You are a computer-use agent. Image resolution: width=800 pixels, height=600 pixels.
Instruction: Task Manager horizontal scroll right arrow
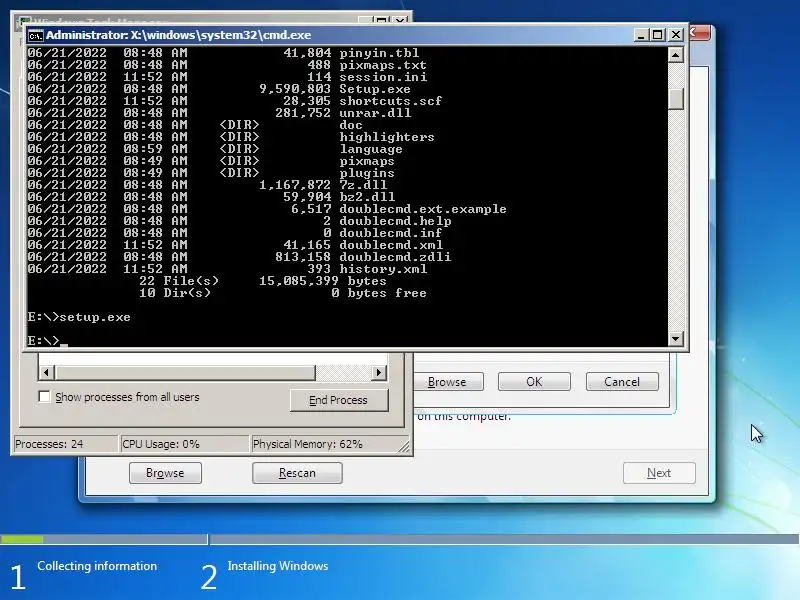pos(378,372)
